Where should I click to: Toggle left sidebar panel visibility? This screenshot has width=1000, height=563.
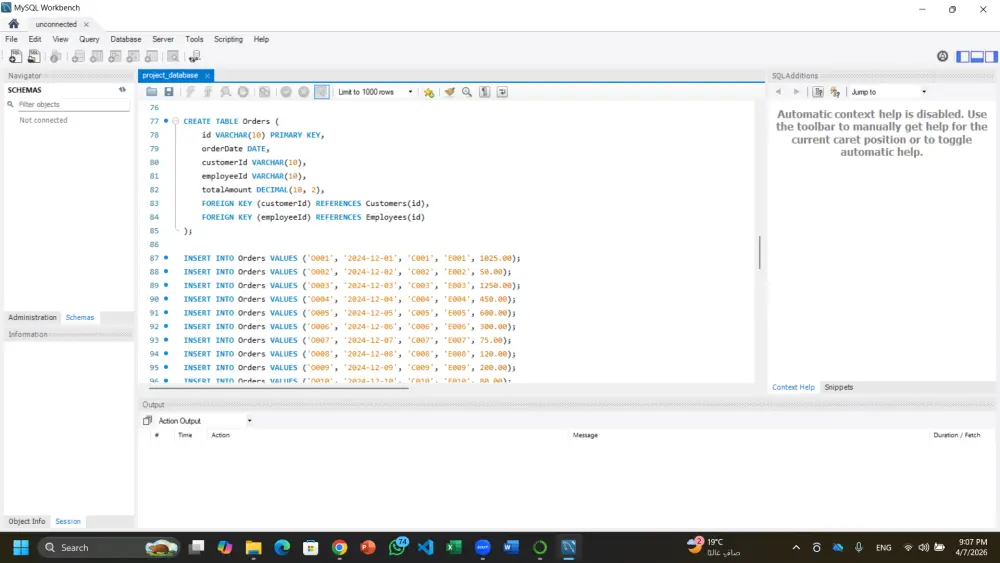pos(963,57)
